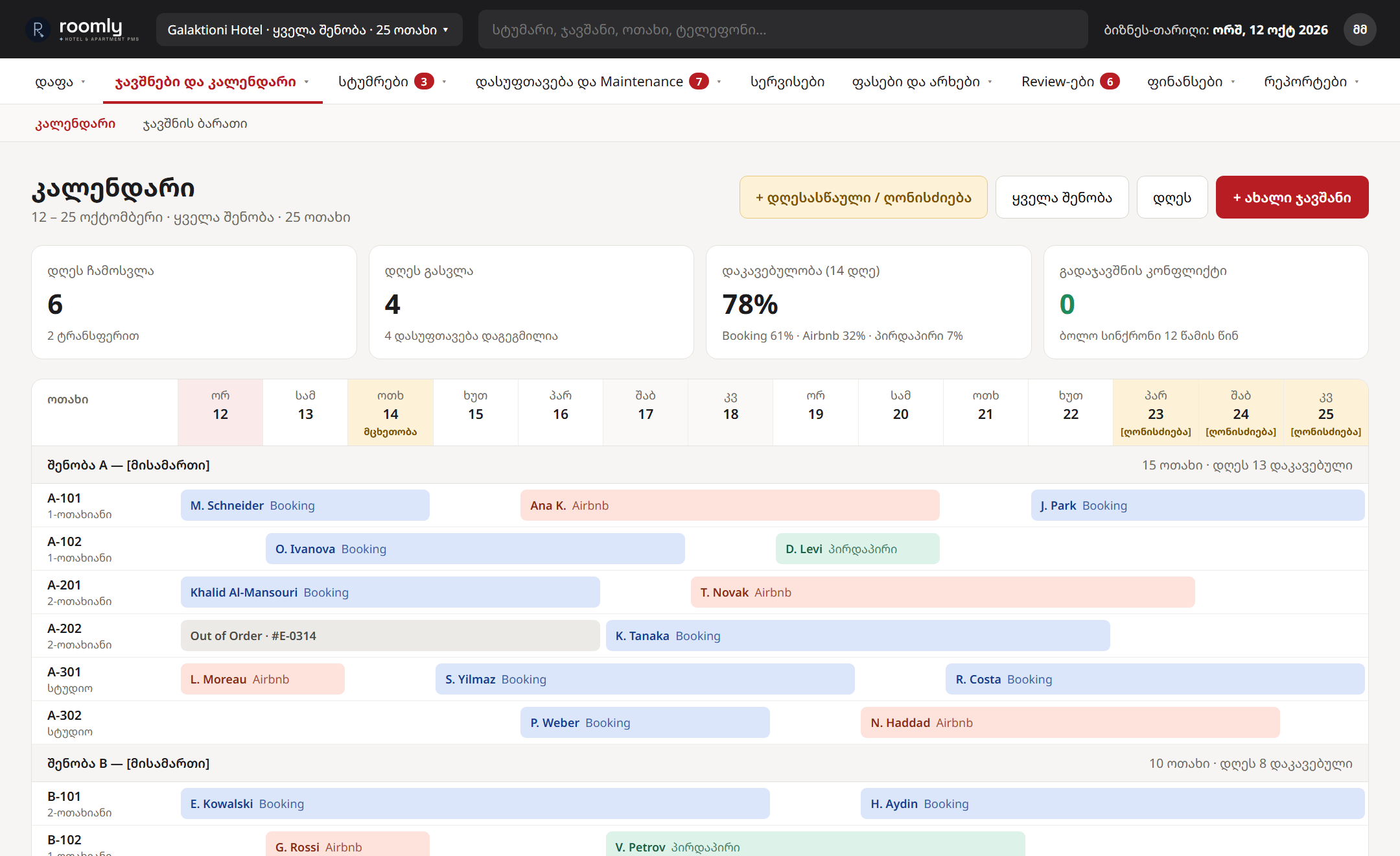Open the Ana K. Airbnb reservation bar
1400x856 pixels.
(x=730, y=505)
